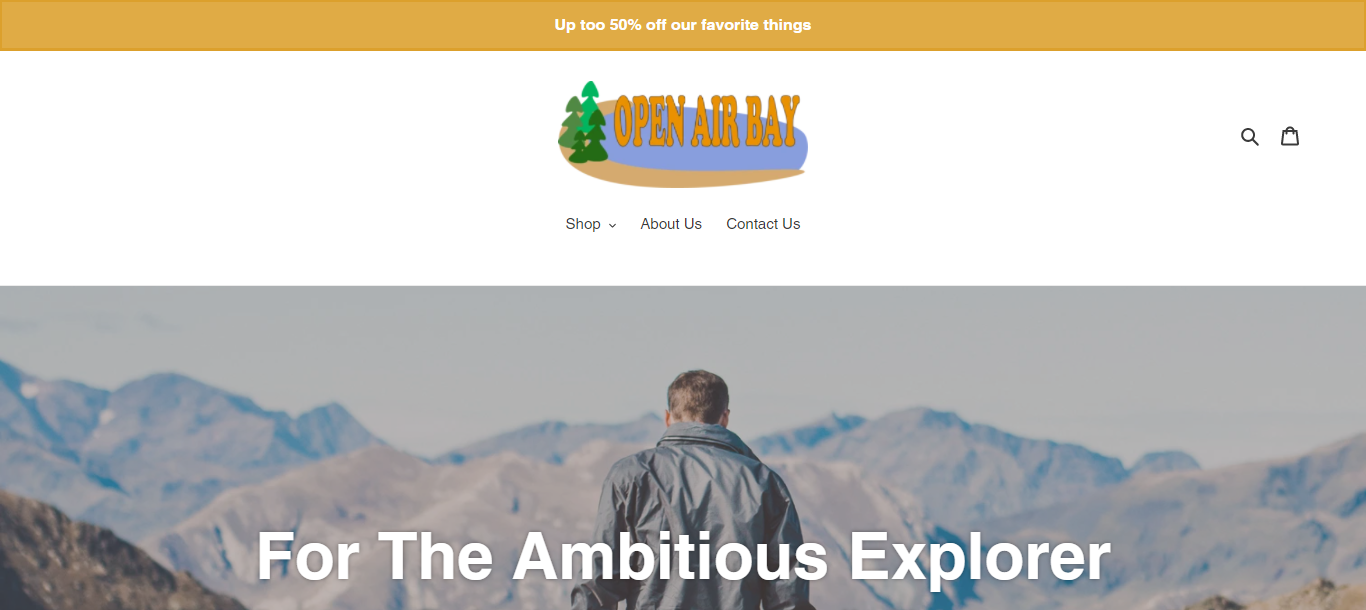The height and width of the screenshot is (610, 1366).
Task: Select the orange OPEN AIR BAY lettering
Action: (x=707, y=122)
